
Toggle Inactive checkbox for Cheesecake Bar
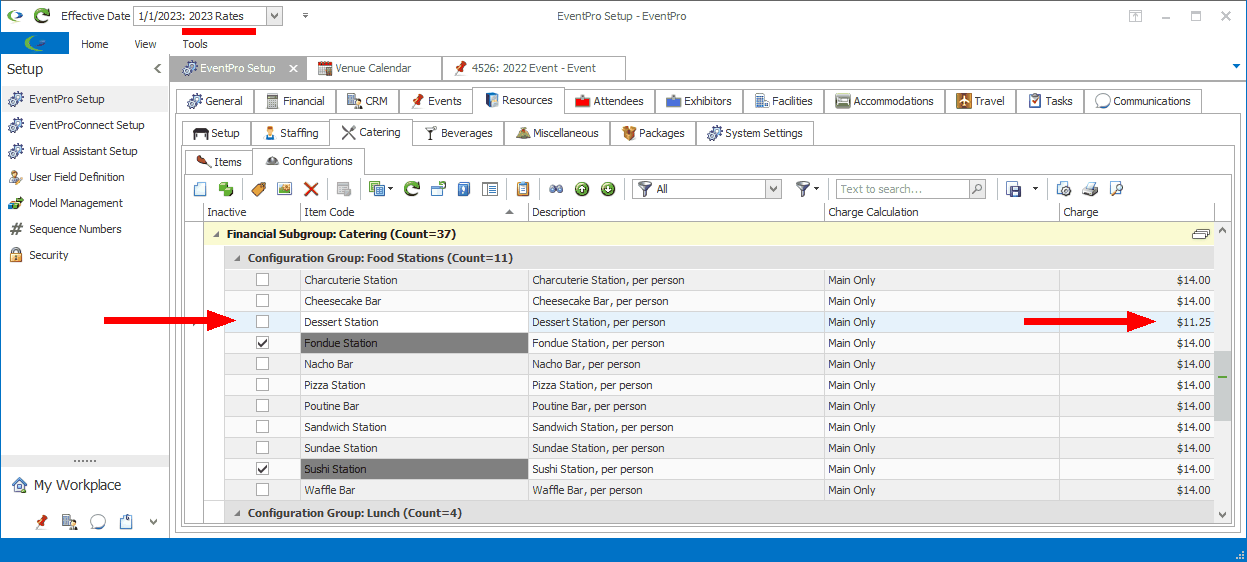click(262, 301)
